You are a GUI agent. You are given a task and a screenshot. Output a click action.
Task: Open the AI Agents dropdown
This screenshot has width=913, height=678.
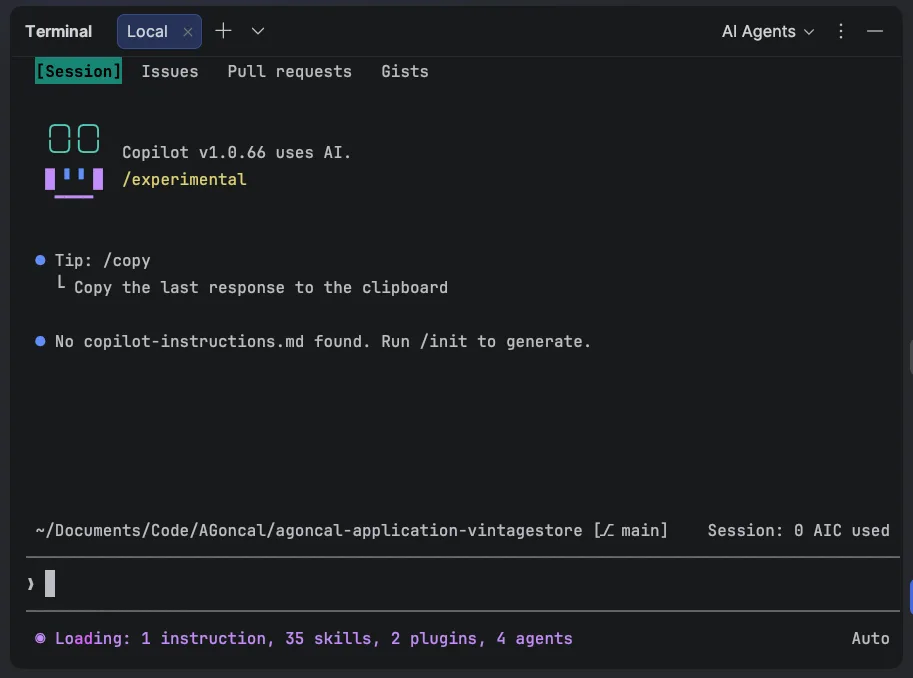pyautogui.click(x=767, y=31)
